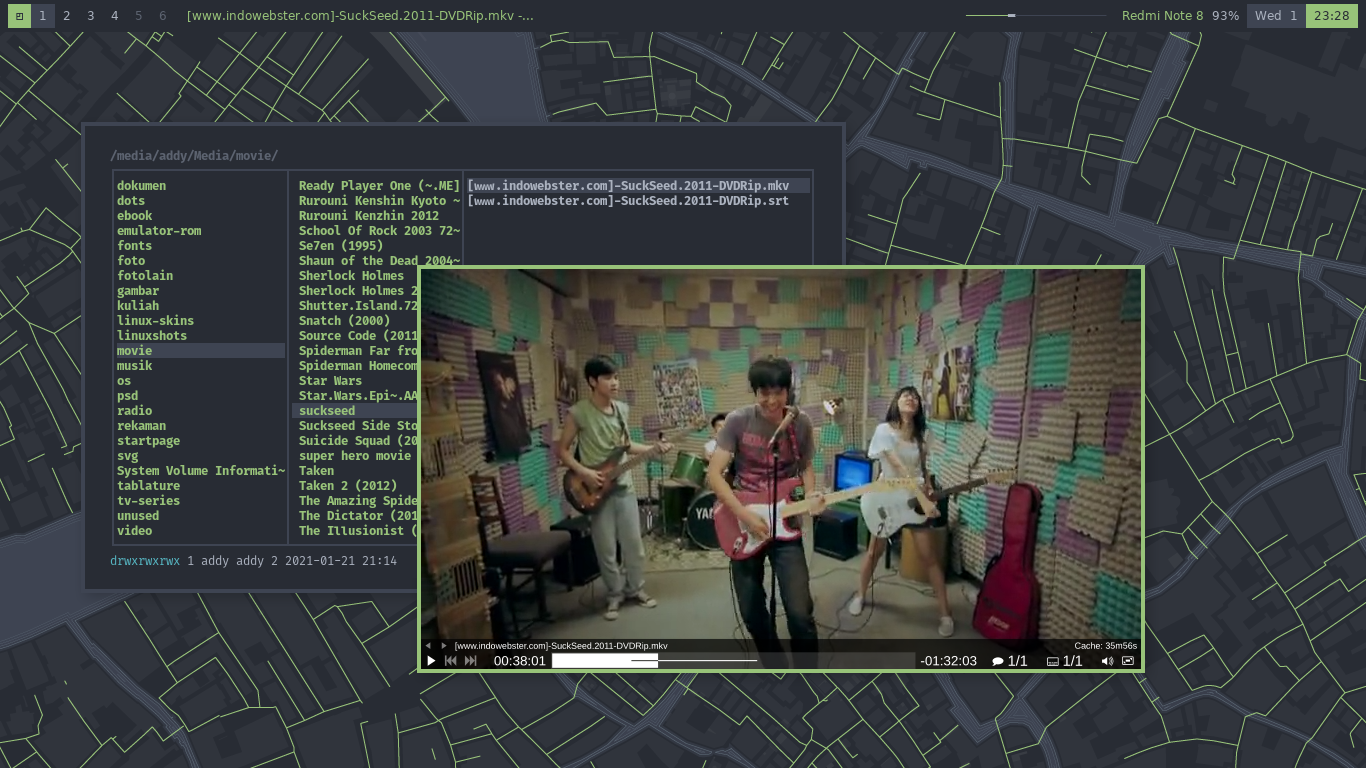Click the 93% battery indicator

tap(1225, 16)
